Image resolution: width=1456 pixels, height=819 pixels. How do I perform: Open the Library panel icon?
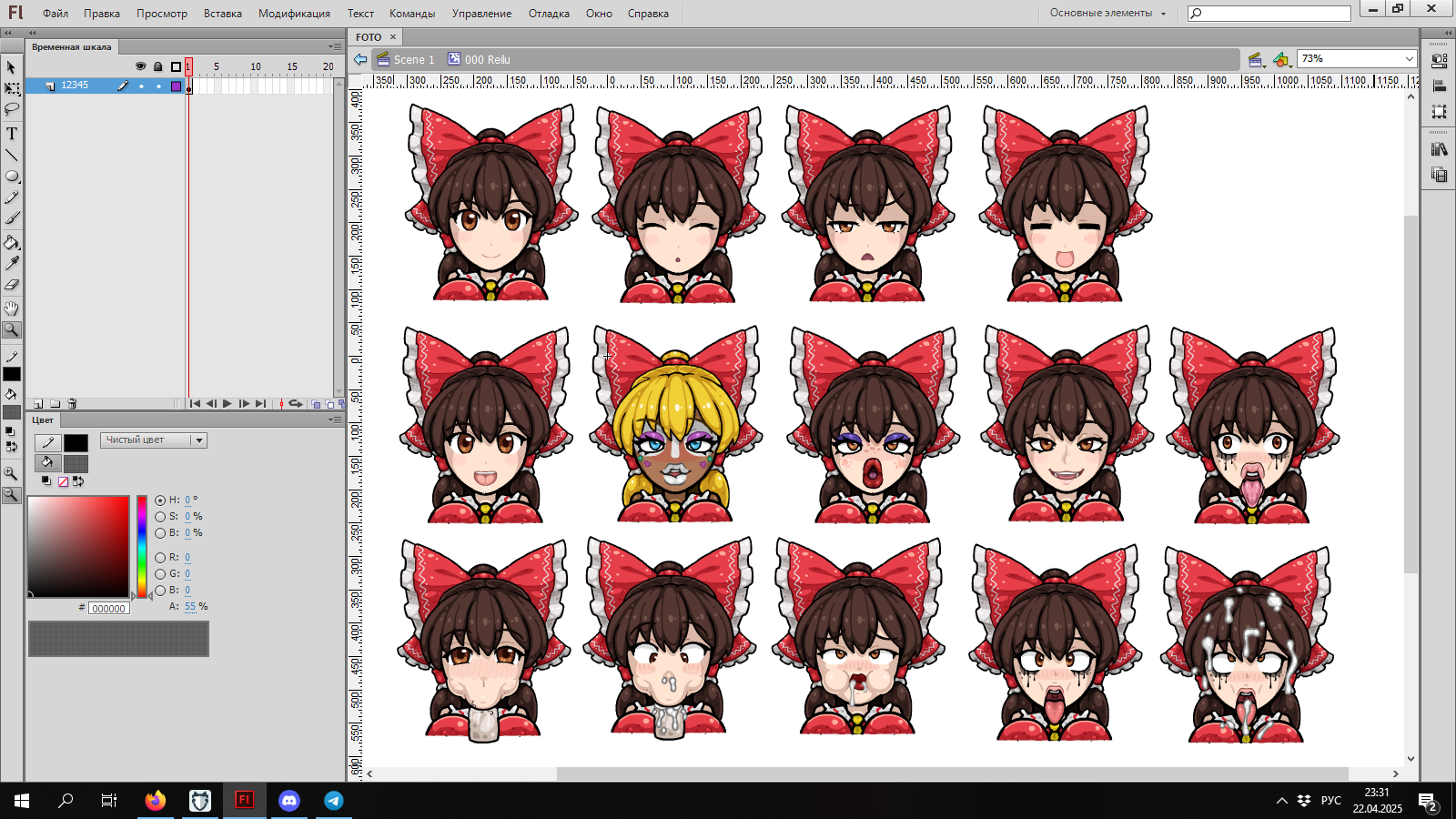pyautogui.click(x=1439, y=149)
